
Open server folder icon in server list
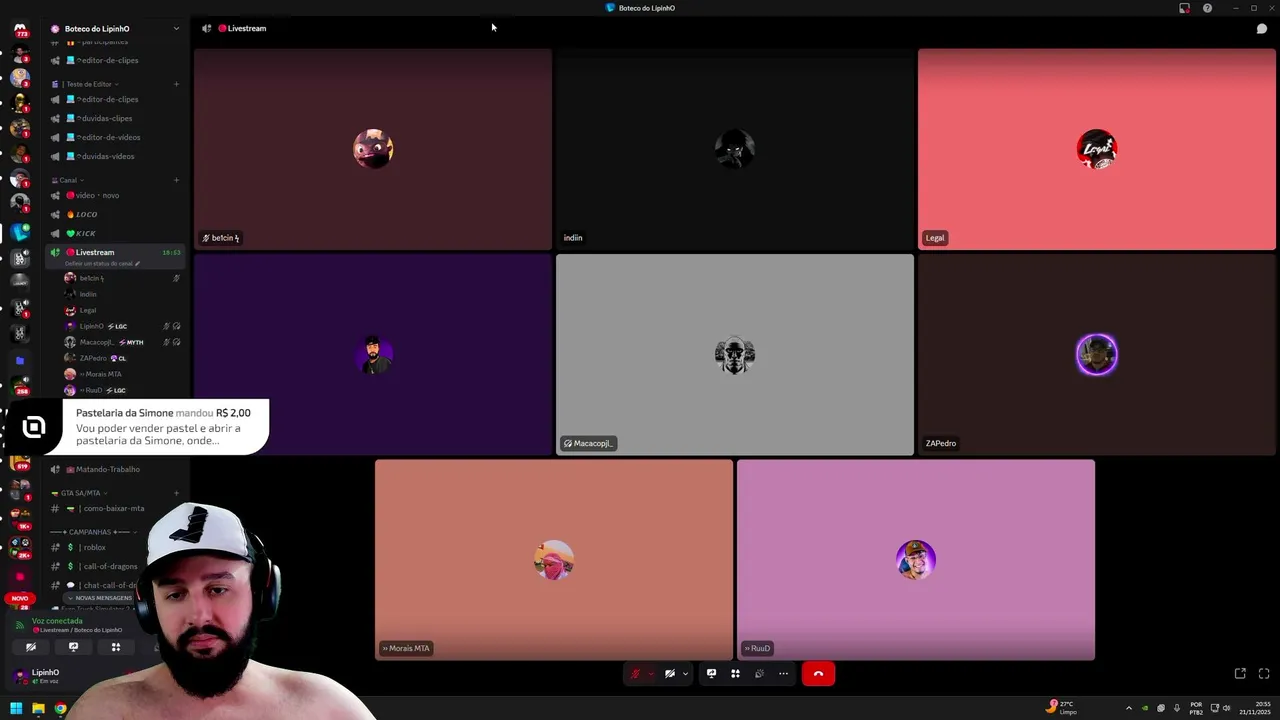(20, 360)
